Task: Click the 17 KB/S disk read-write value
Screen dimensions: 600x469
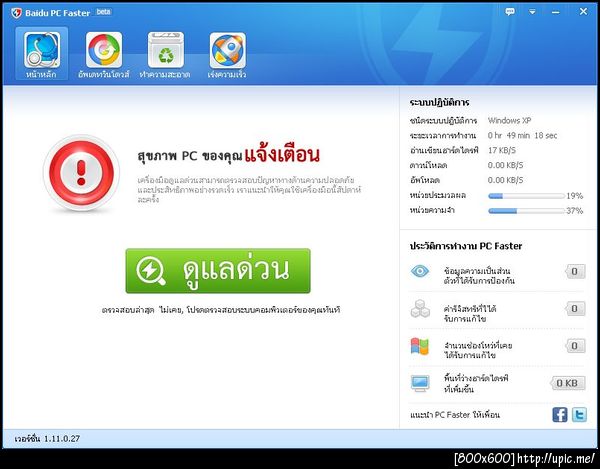Action: (x=502, y=150)
